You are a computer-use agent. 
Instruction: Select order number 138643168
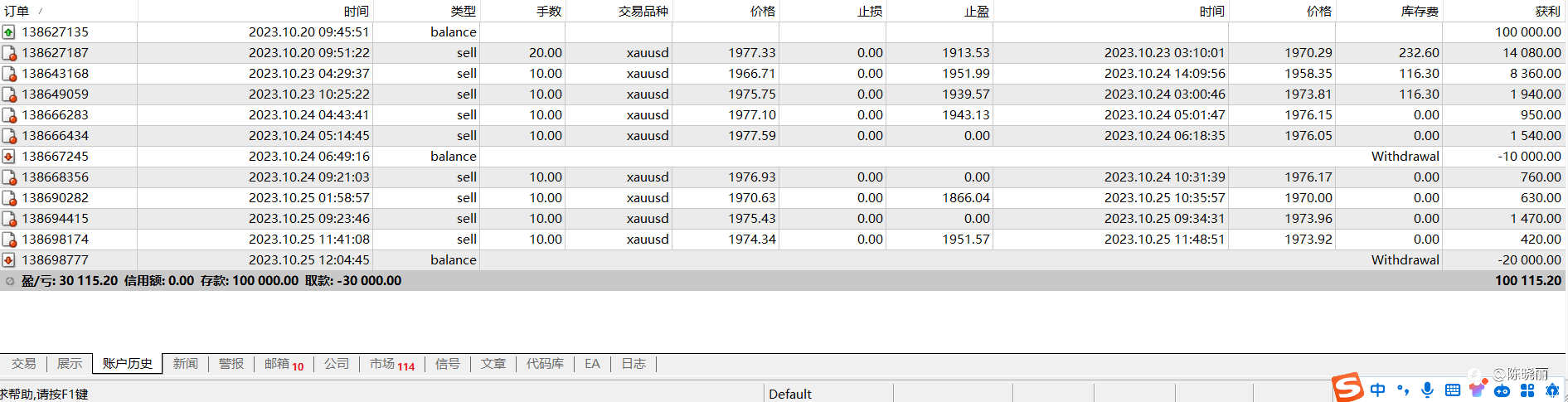56,74
